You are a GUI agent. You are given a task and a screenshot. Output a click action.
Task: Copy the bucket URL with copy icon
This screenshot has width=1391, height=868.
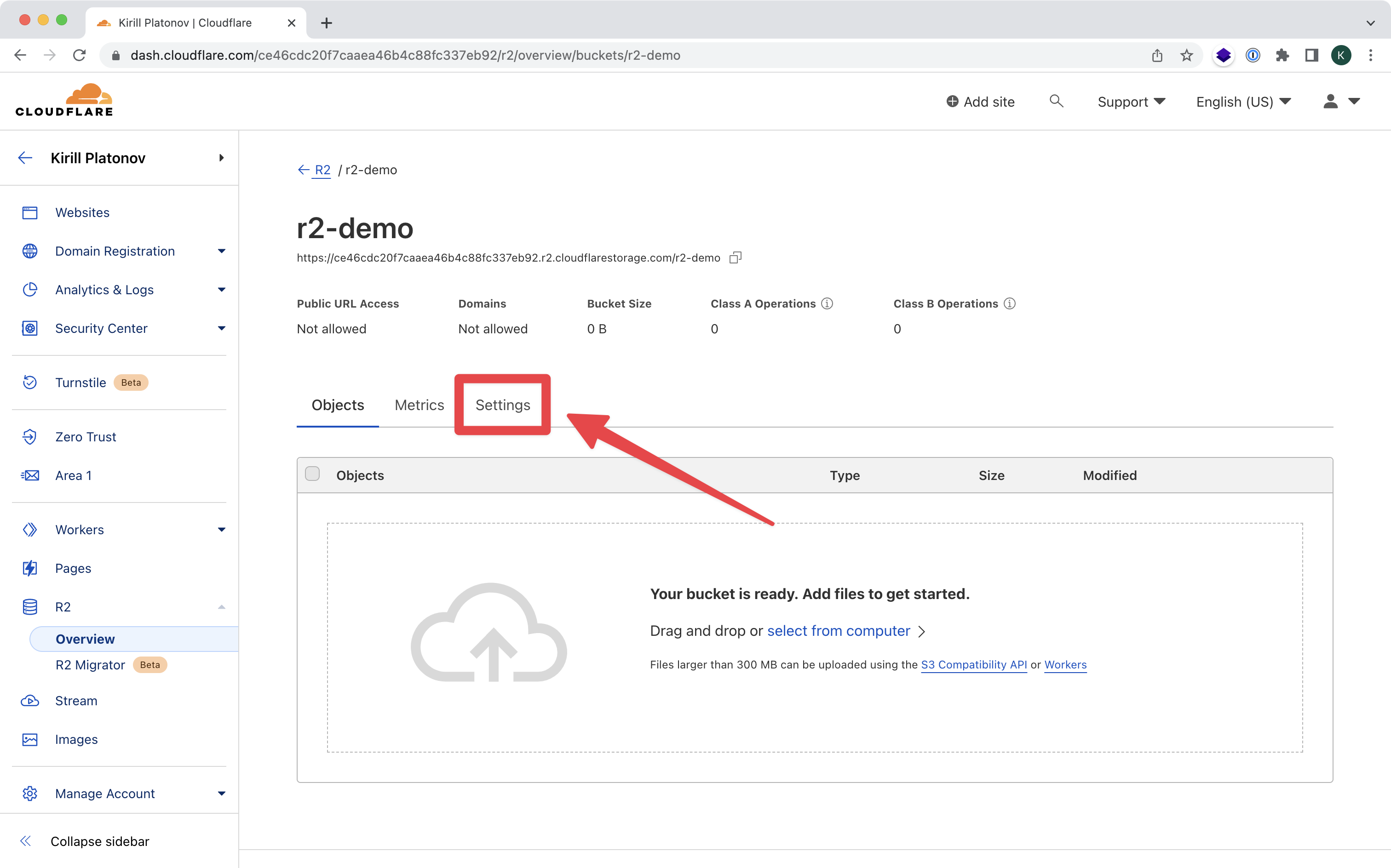coord(735,257)
